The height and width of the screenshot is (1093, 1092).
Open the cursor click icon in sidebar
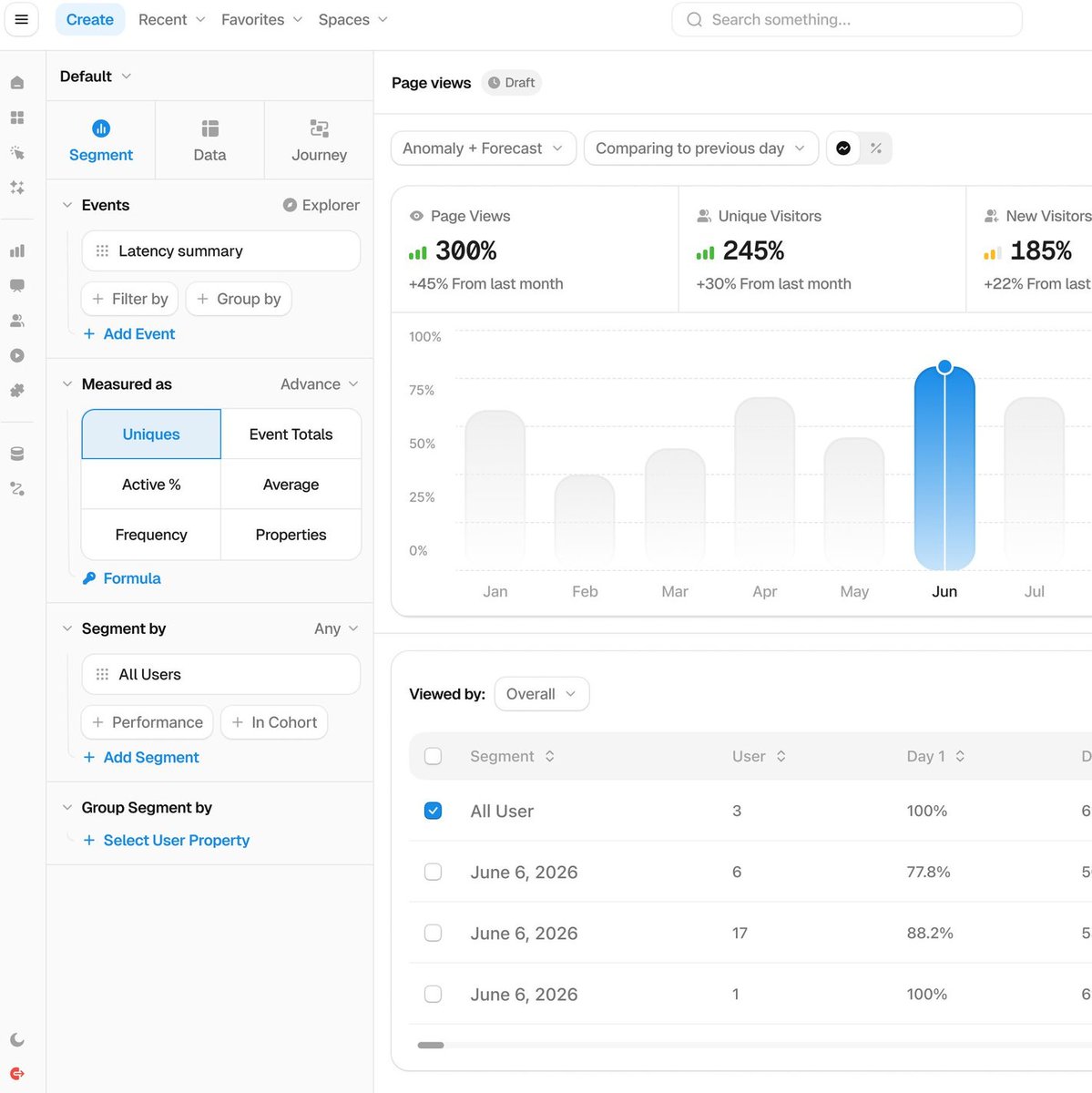pos(17,152)
